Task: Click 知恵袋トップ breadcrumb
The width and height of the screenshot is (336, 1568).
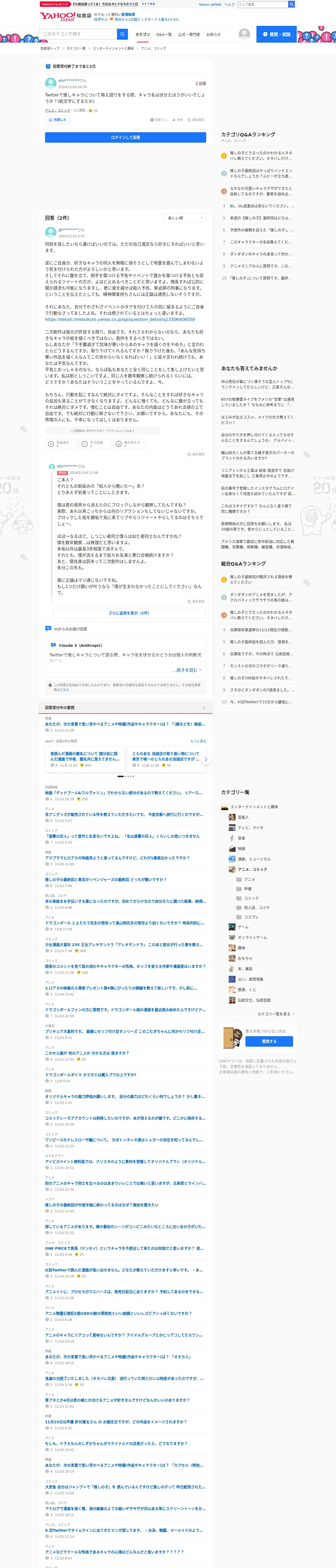Action: point(50,48)
